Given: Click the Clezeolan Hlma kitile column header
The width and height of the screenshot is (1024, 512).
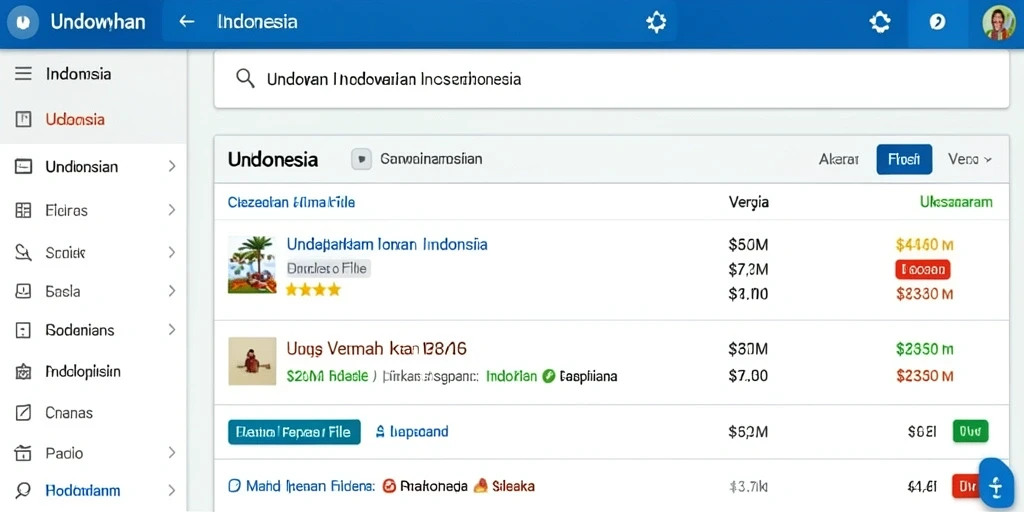Looking at the screenshot, I should coord(291,202).
